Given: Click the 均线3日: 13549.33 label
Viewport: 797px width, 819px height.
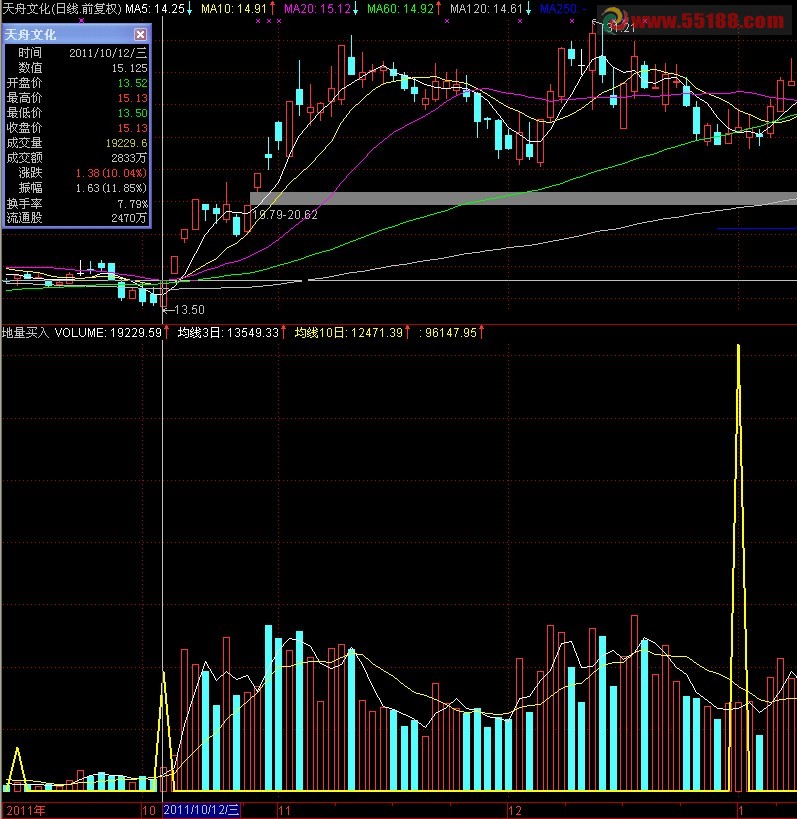Looking at the screenshot, I should pos(229,333).
